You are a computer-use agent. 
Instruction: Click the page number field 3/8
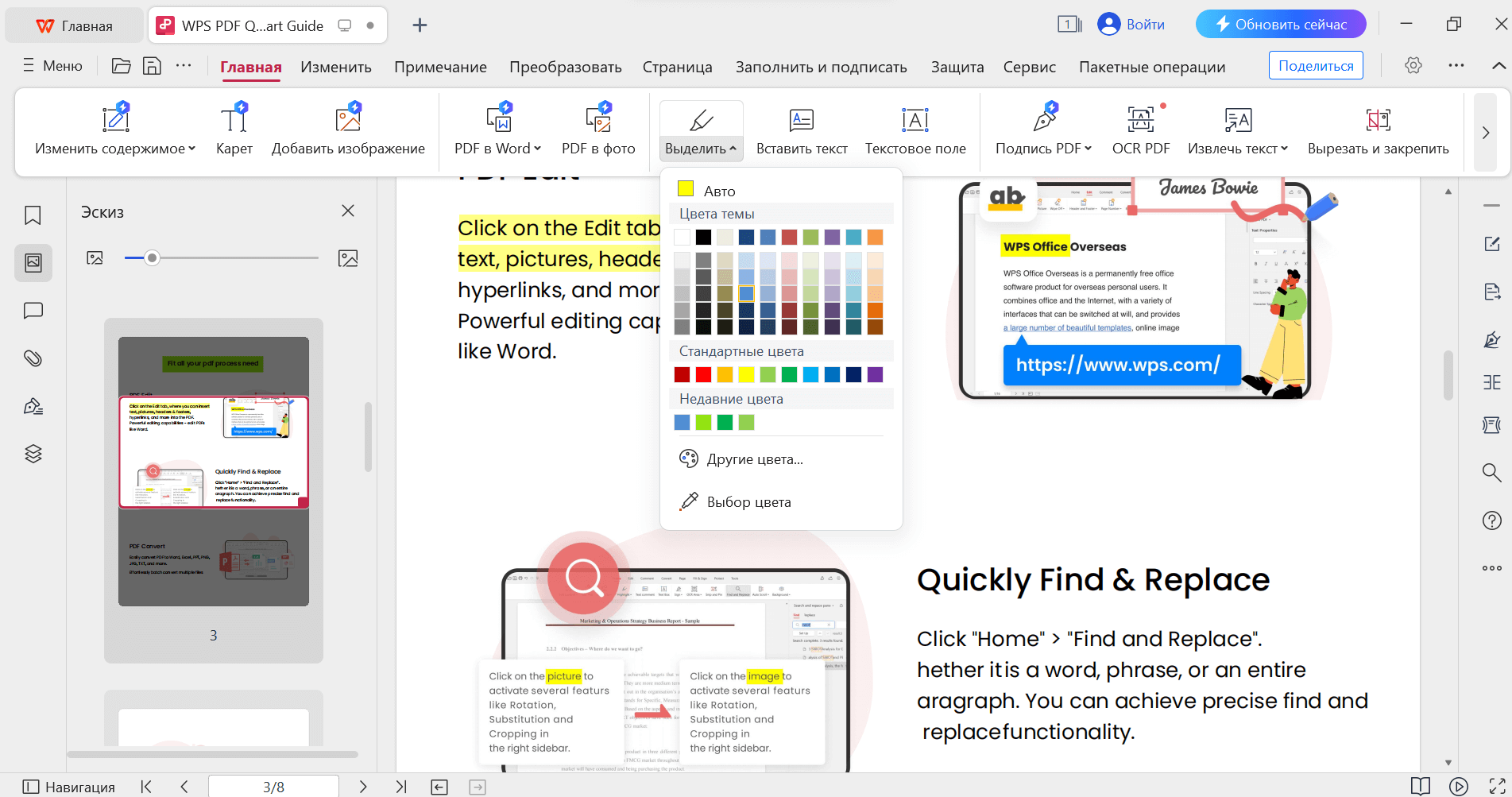[x=273, y=787]
